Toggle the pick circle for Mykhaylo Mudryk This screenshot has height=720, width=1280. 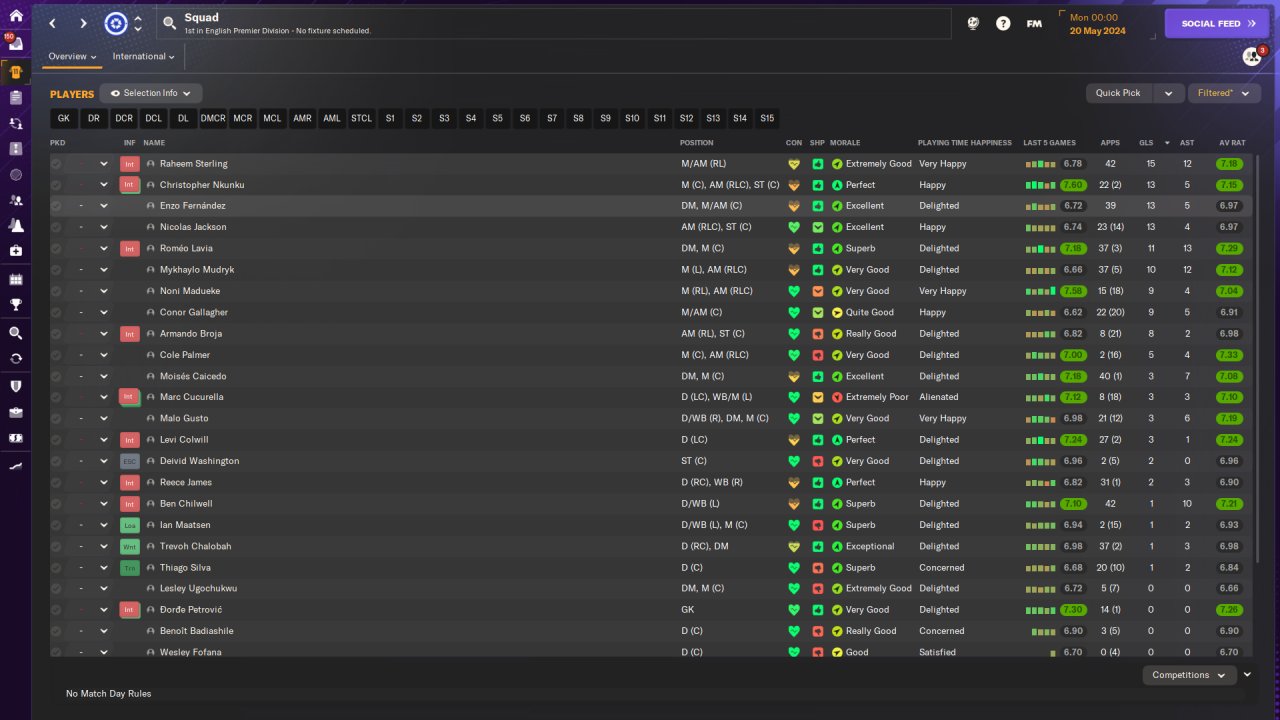[56, 270]
